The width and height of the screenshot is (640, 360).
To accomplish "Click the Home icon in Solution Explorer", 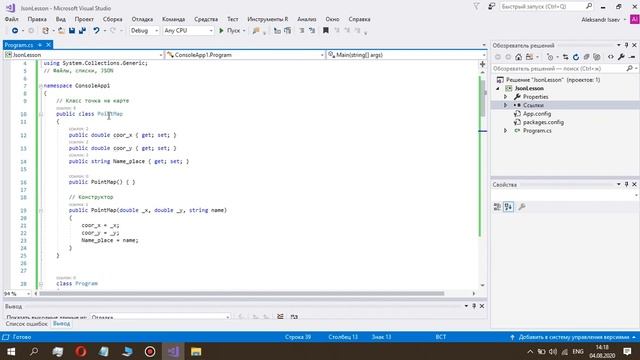I will tap(518, 57).
